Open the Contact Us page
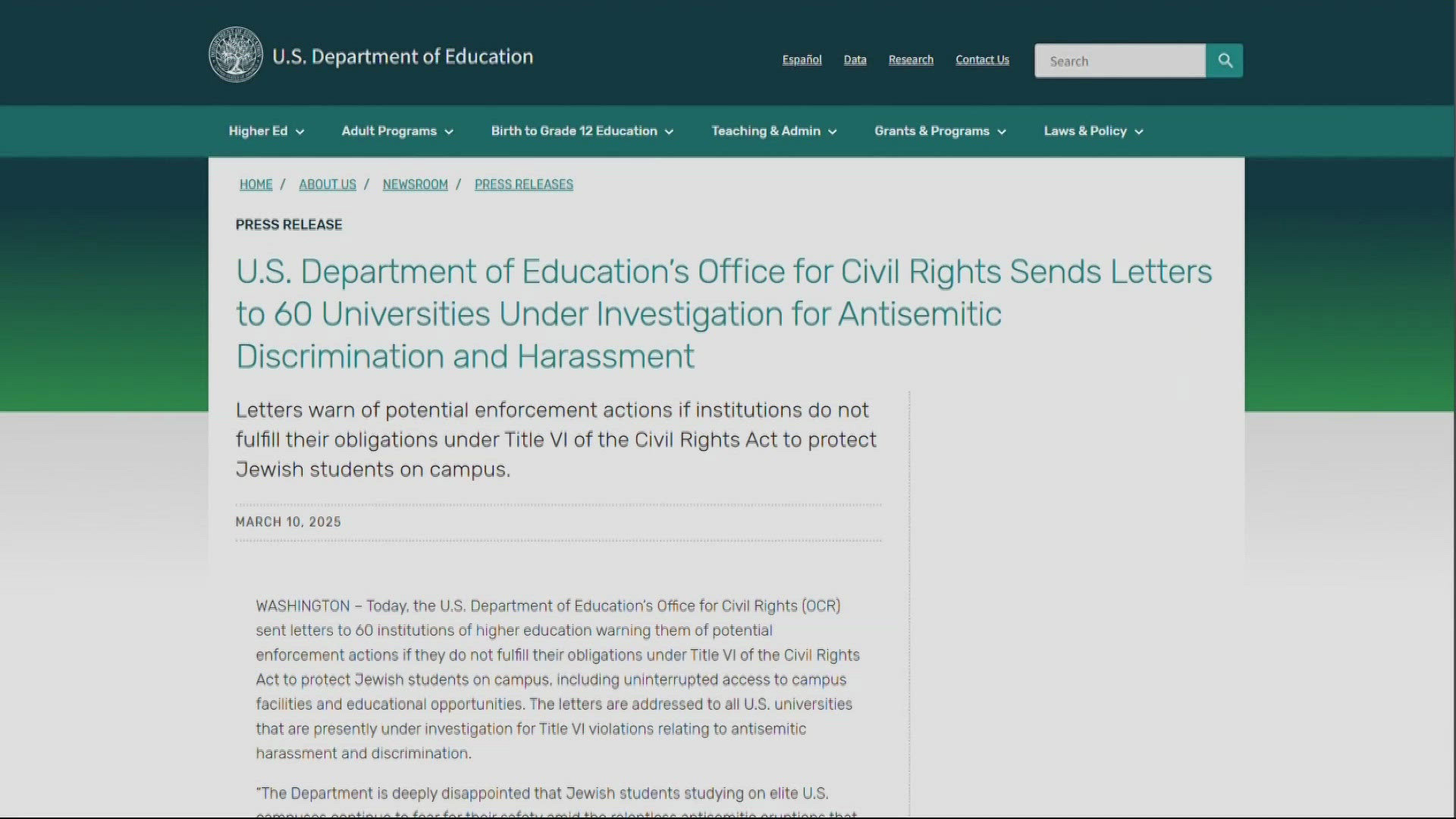The height and width of the screenshot is (819, 1456). (x=982, y=59)
